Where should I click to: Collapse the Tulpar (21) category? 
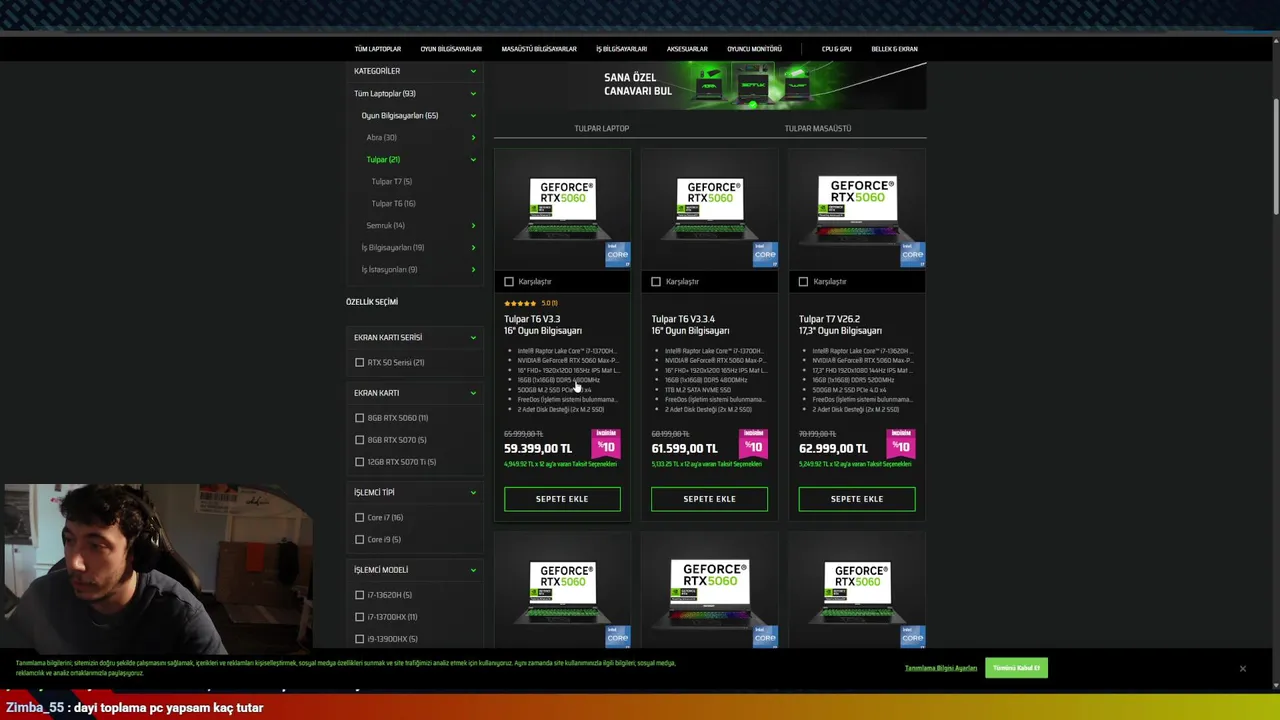(x=473, y=159)
